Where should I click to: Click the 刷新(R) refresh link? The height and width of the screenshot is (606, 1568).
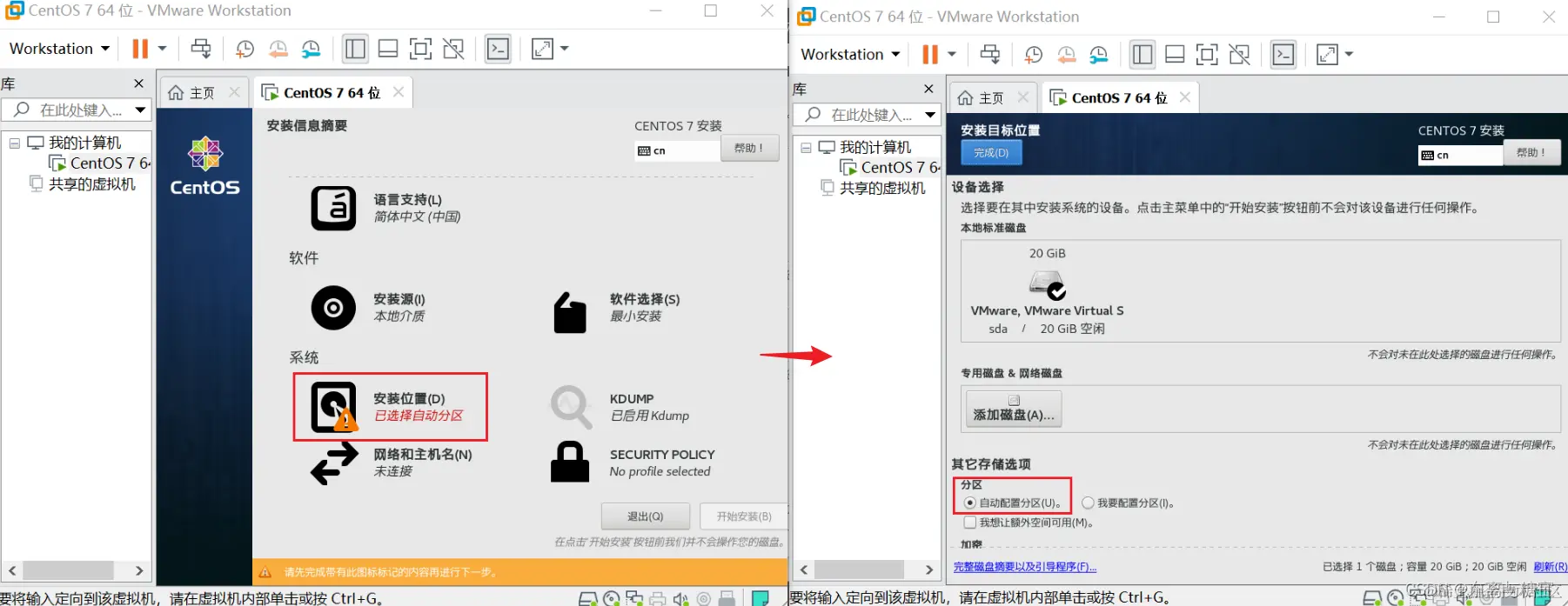point(1550,567)
